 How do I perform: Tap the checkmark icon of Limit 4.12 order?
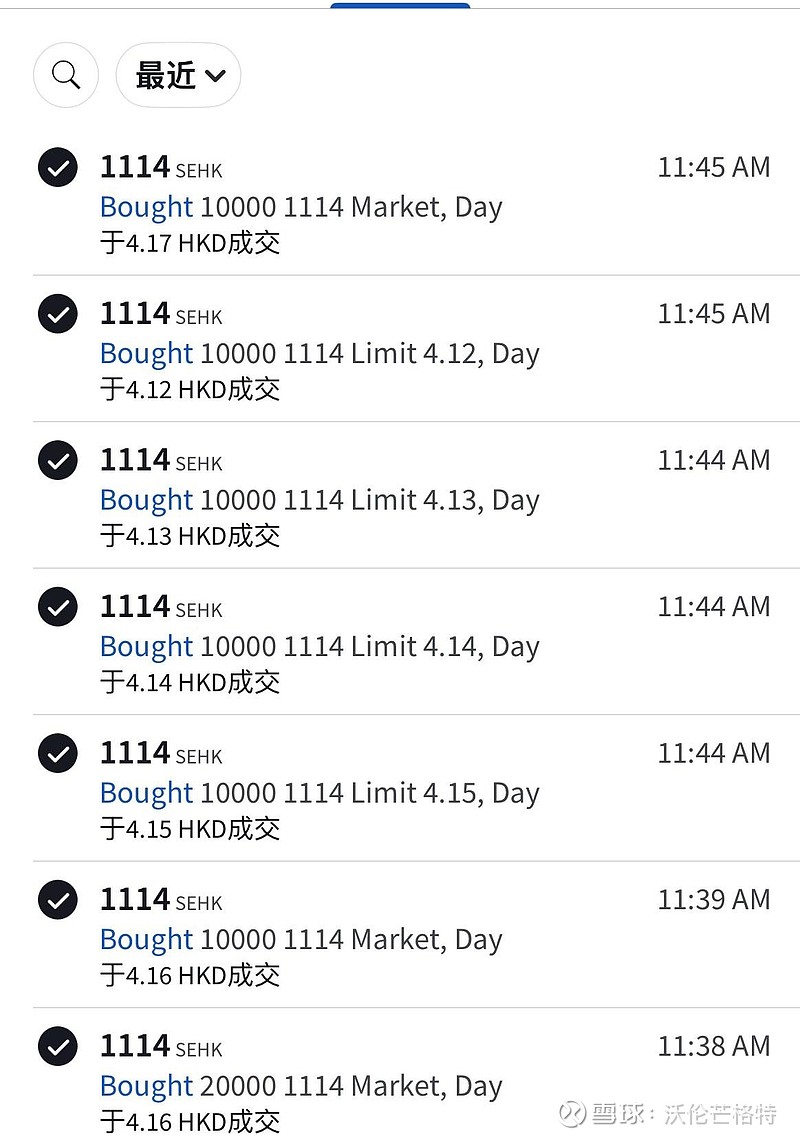click(58, 315)
